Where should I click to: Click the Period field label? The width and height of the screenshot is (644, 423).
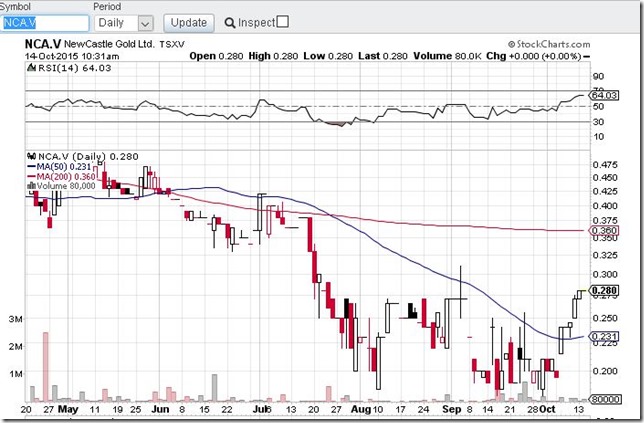(x=107, y=7)
